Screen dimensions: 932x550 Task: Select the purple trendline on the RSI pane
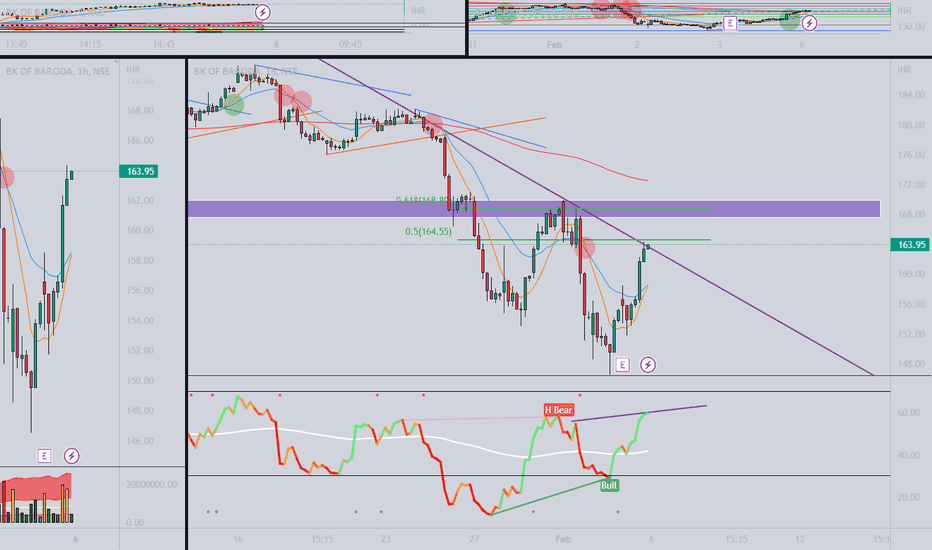640,414
